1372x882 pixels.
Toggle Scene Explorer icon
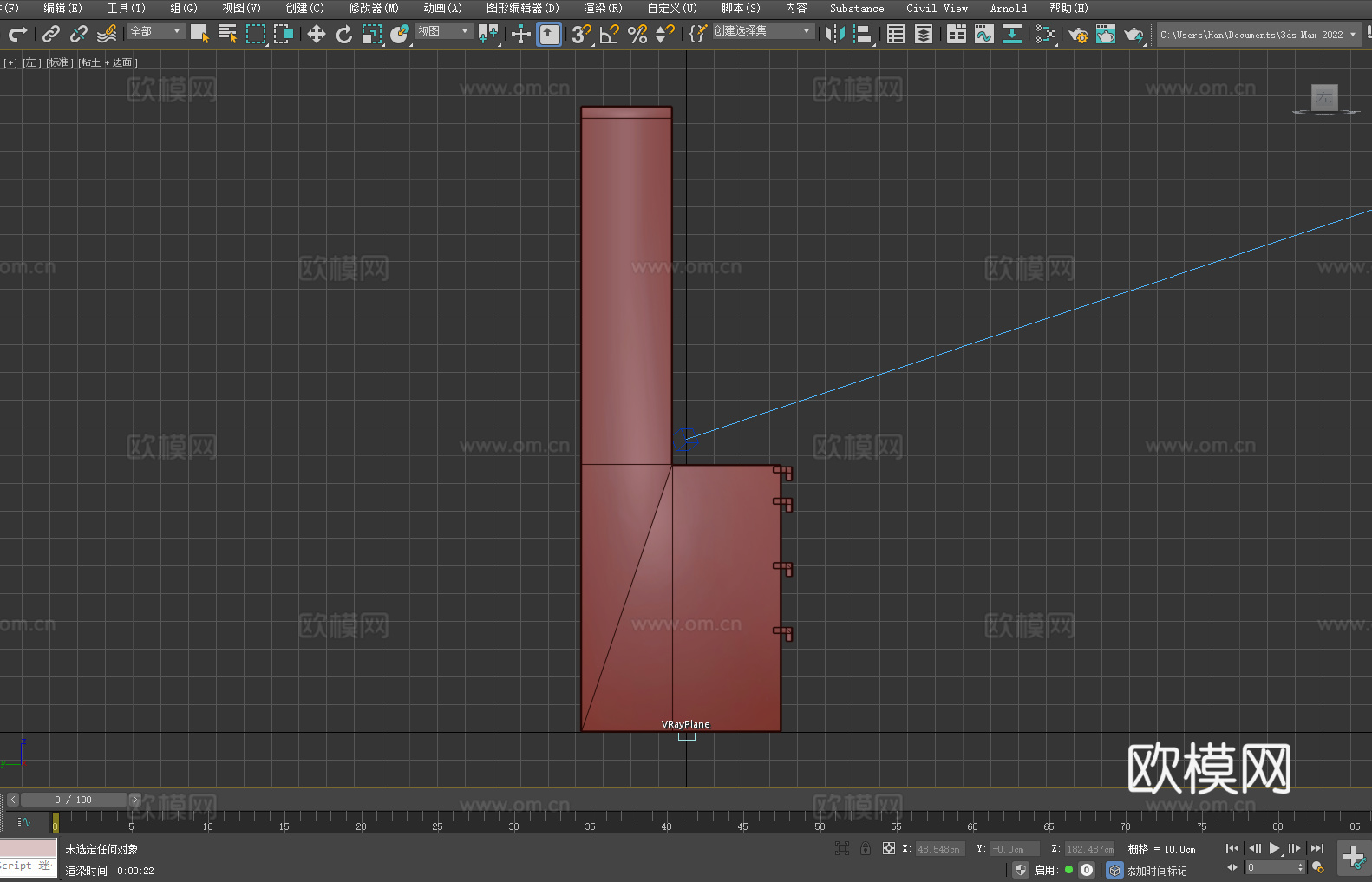pyautogui.click(x=896, y=34)
